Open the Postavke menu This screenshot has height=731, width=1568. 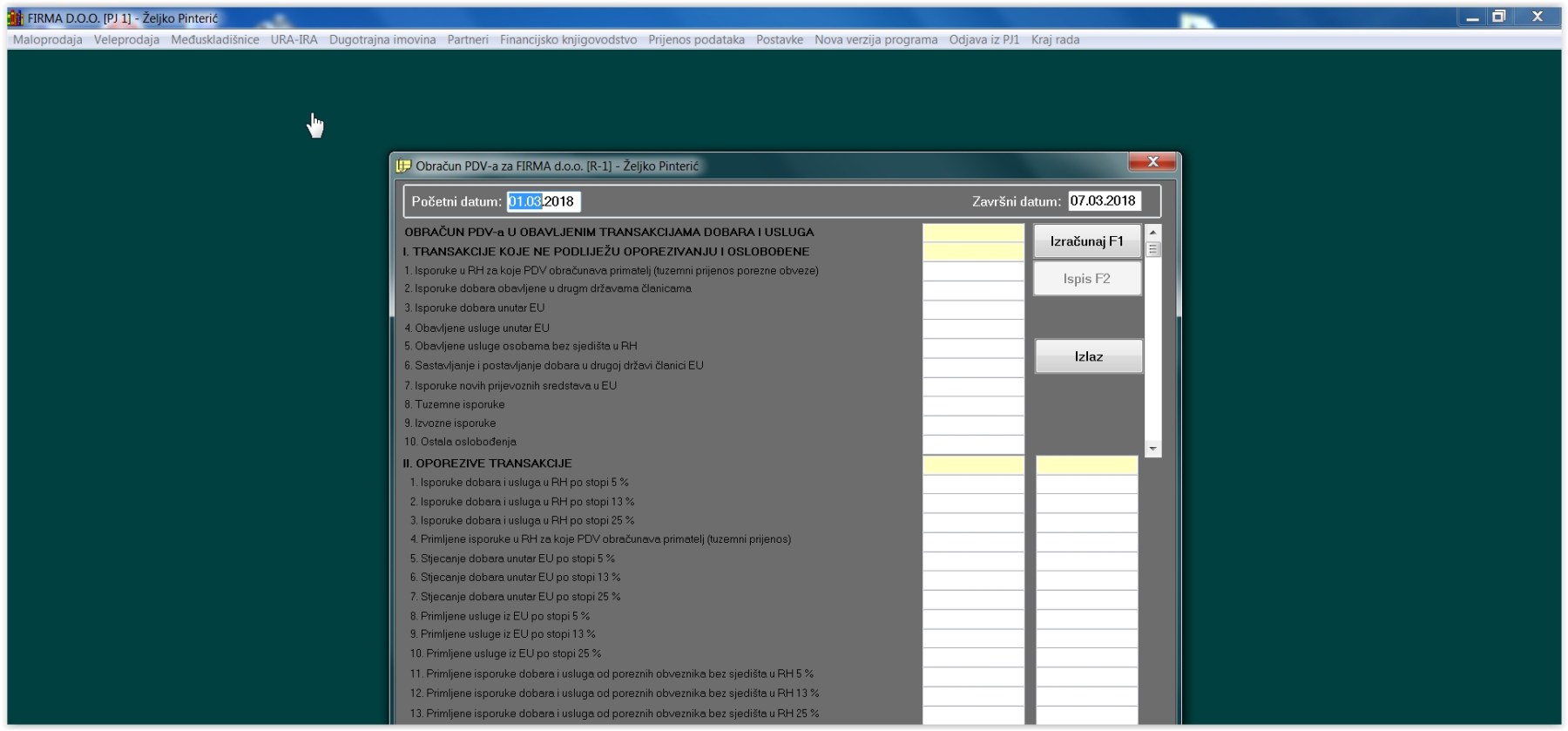(779, 40)
